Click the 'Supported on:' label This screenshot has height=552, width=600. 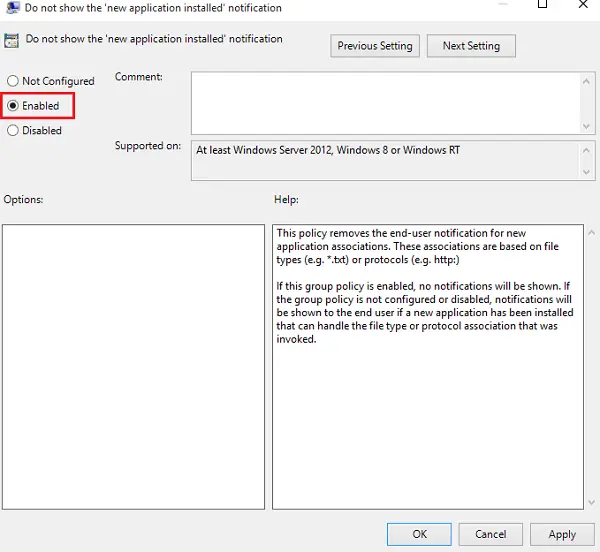pyautogui.click(x=148, y=146)
